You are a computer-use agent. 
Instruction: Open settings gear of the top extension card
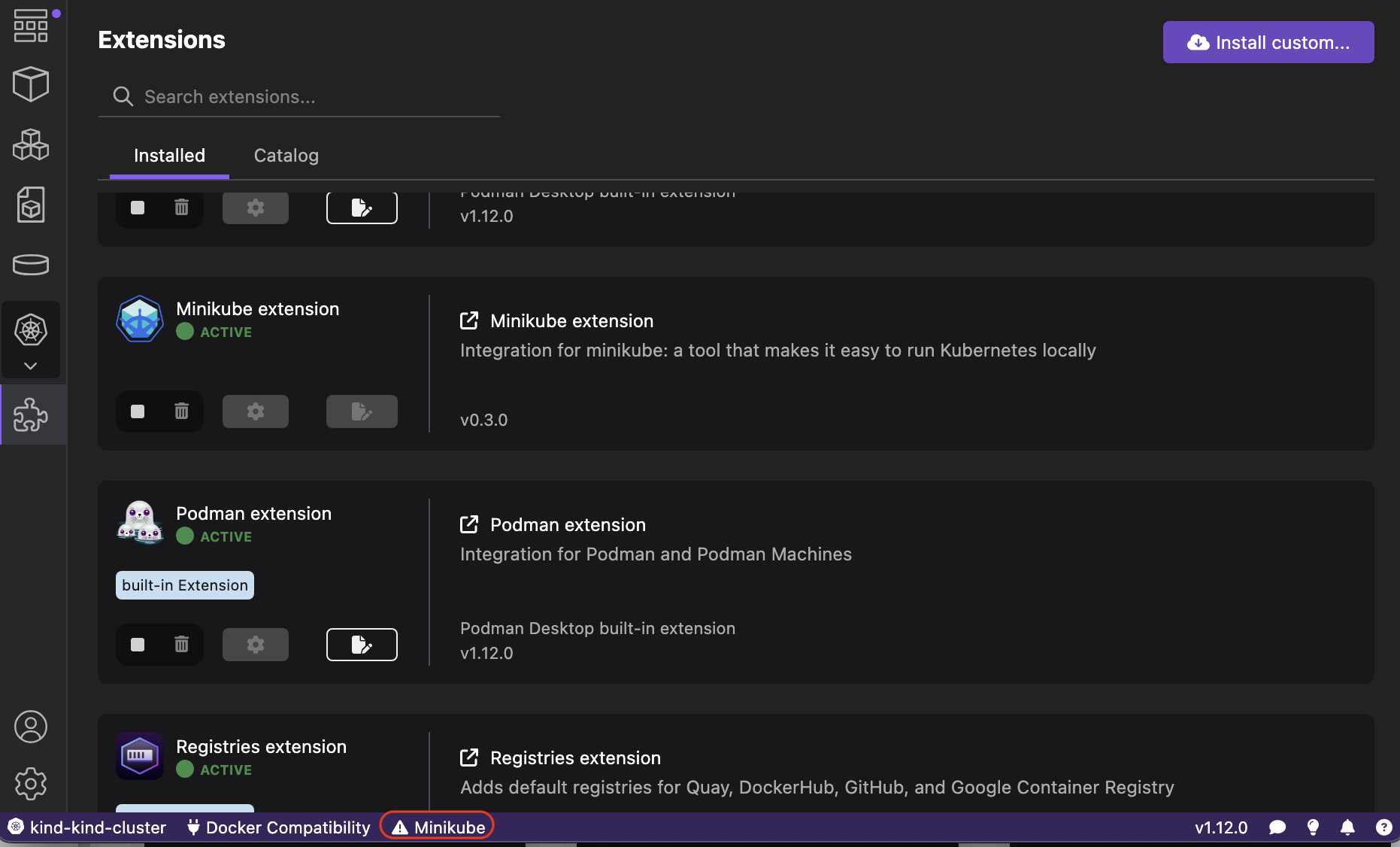[256, 208]
